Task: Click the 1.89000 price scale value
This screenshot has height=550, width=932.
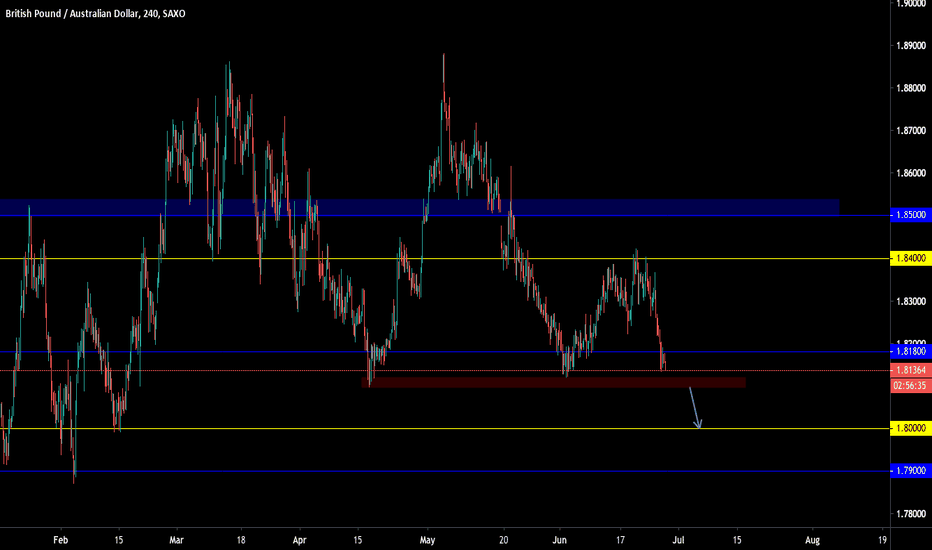Action: point(911,46)
